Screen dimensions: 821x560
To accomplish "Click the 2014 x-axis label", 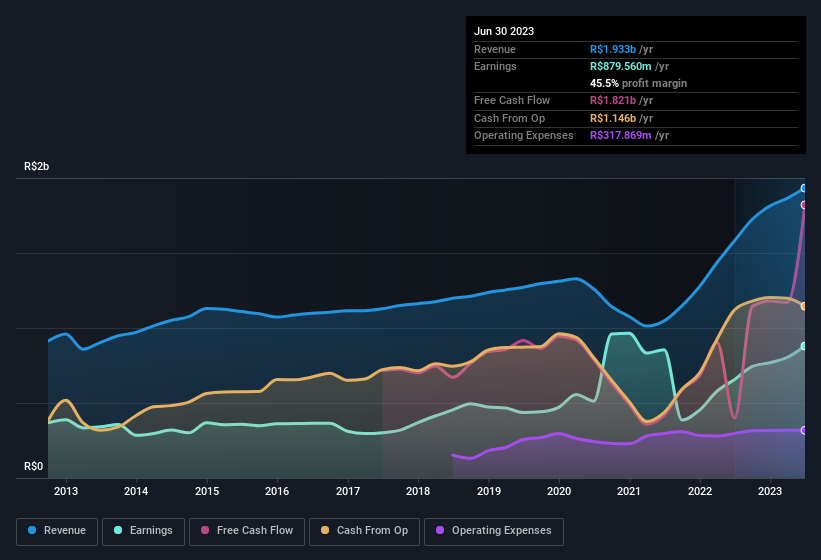I will (x=136, y=491).
